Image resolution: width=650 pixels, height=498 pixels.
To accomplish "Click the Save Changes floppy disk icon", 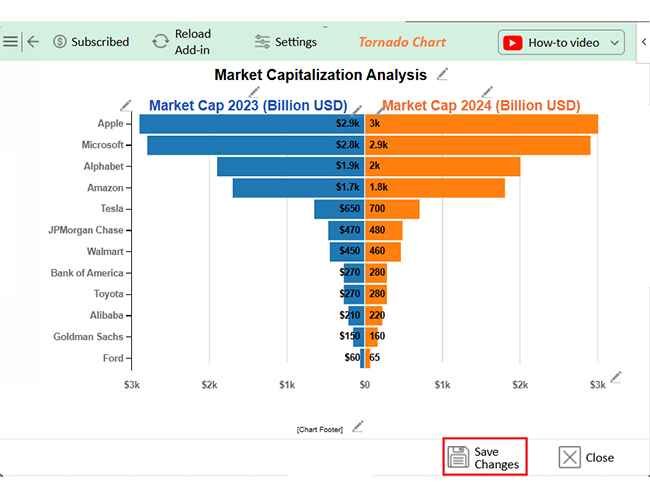I will point(458,457).
